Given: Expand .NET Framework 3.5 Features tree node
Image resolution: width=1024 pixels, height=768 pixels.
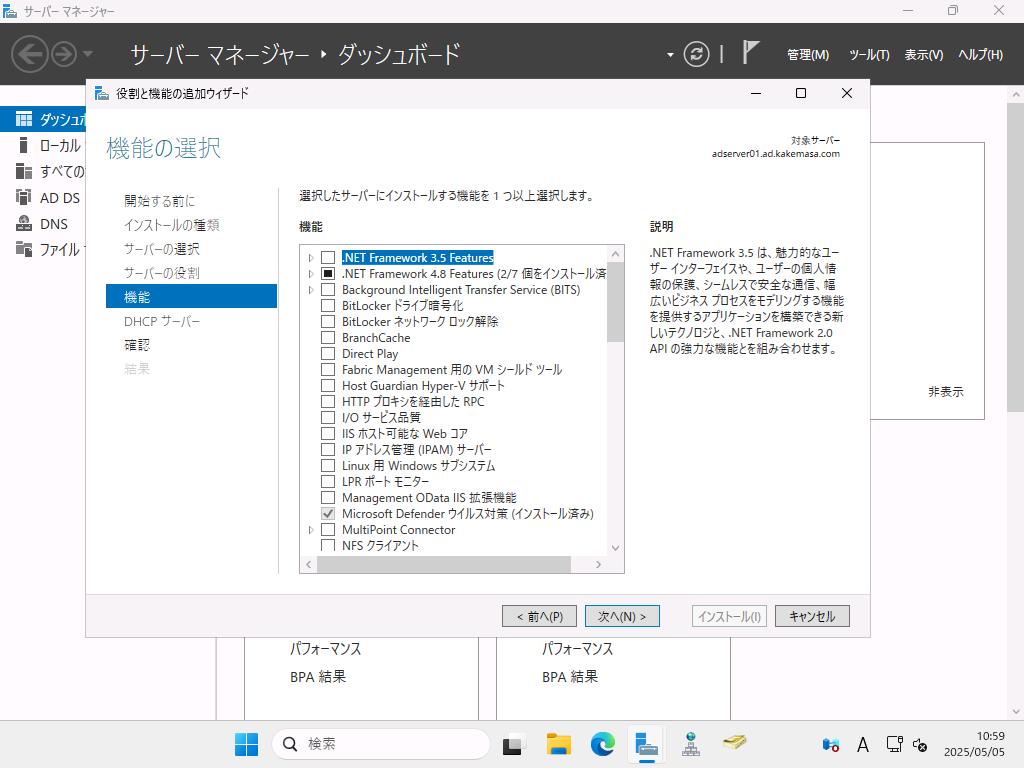Looking at the screenshot, I should 311,258.
